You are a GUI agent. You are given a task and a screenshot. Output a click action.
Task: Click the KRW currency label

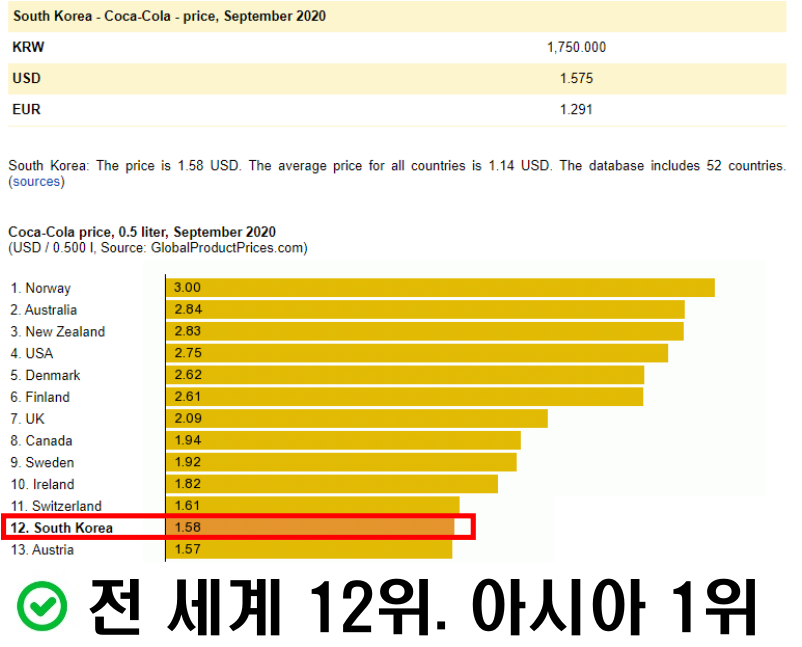point(28,47)
